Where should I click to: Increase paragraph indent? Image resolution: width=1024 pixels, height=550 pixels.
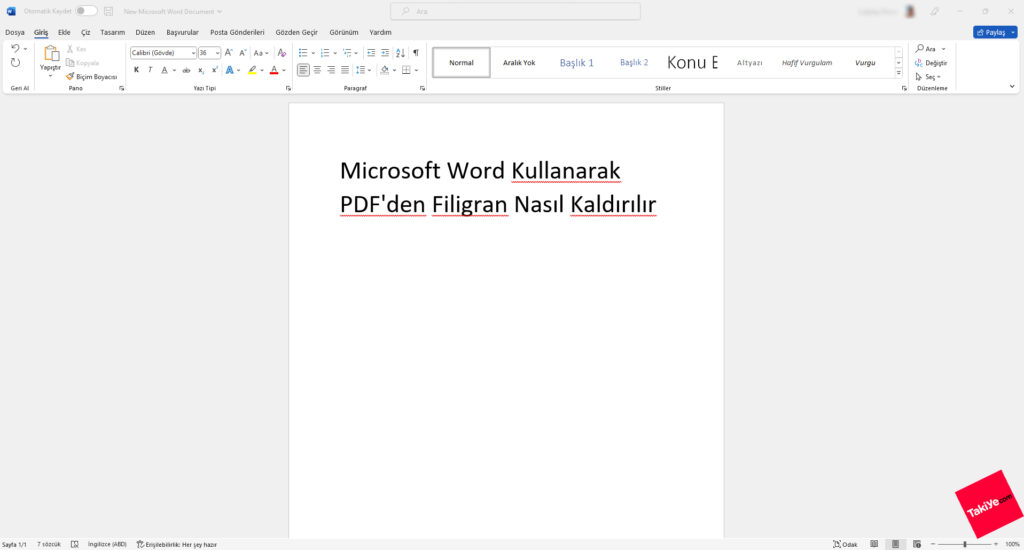point(385,53)
